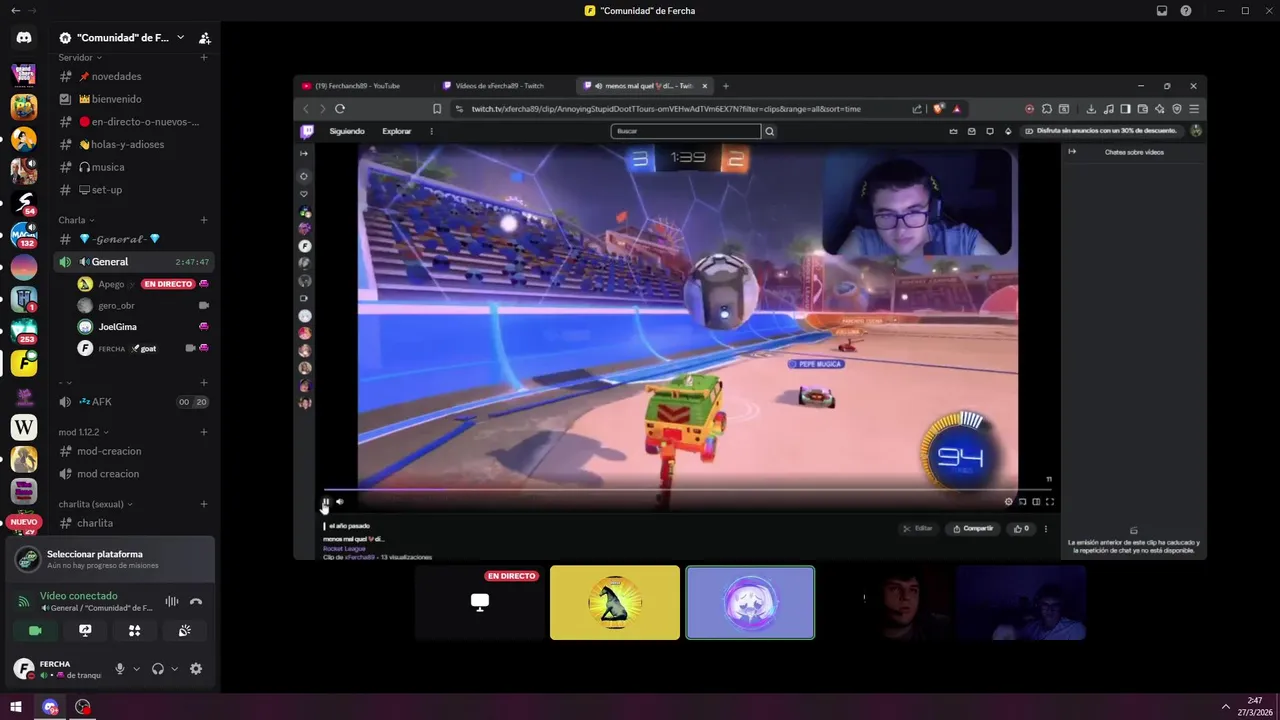1280x720 pixels.
Task: Pause the Twitch clip
Action: (326, 502)
